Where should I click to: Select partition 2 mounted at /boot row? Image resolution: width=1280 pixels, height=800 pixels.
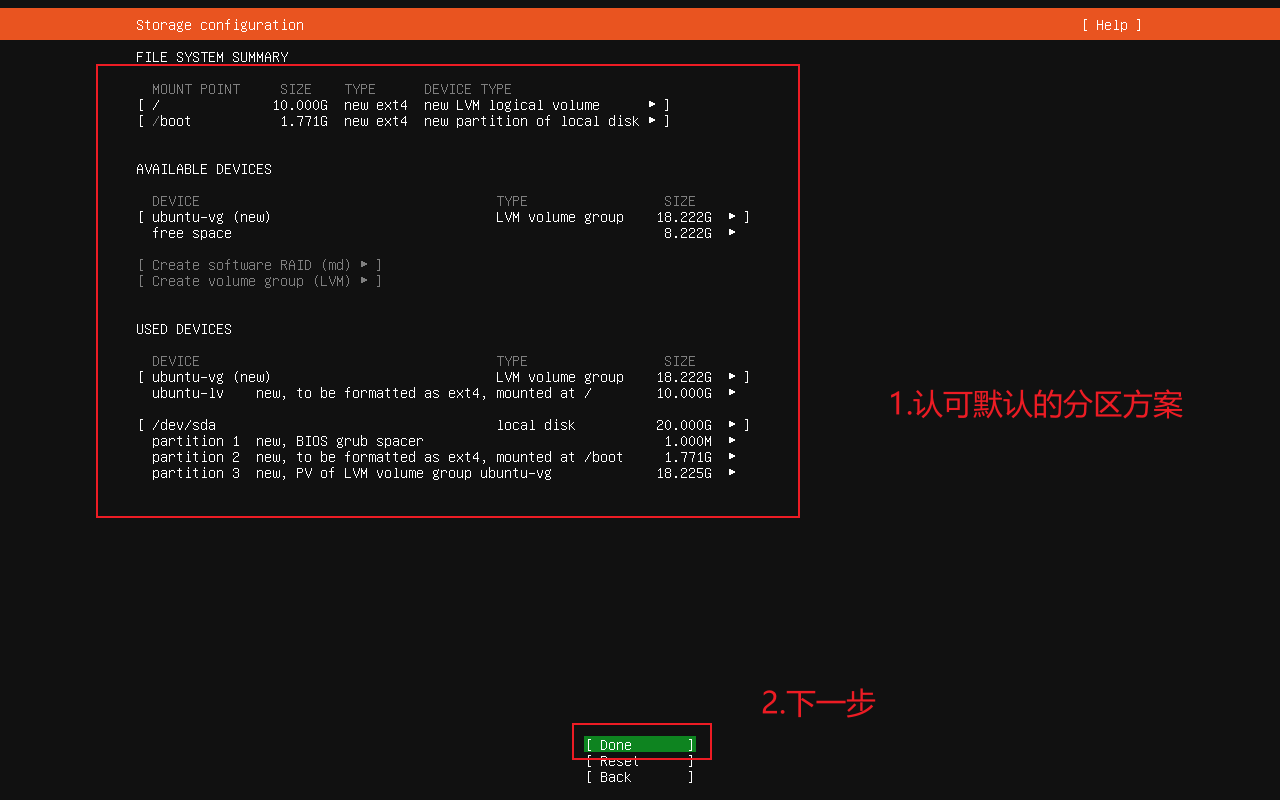[444, 457]
